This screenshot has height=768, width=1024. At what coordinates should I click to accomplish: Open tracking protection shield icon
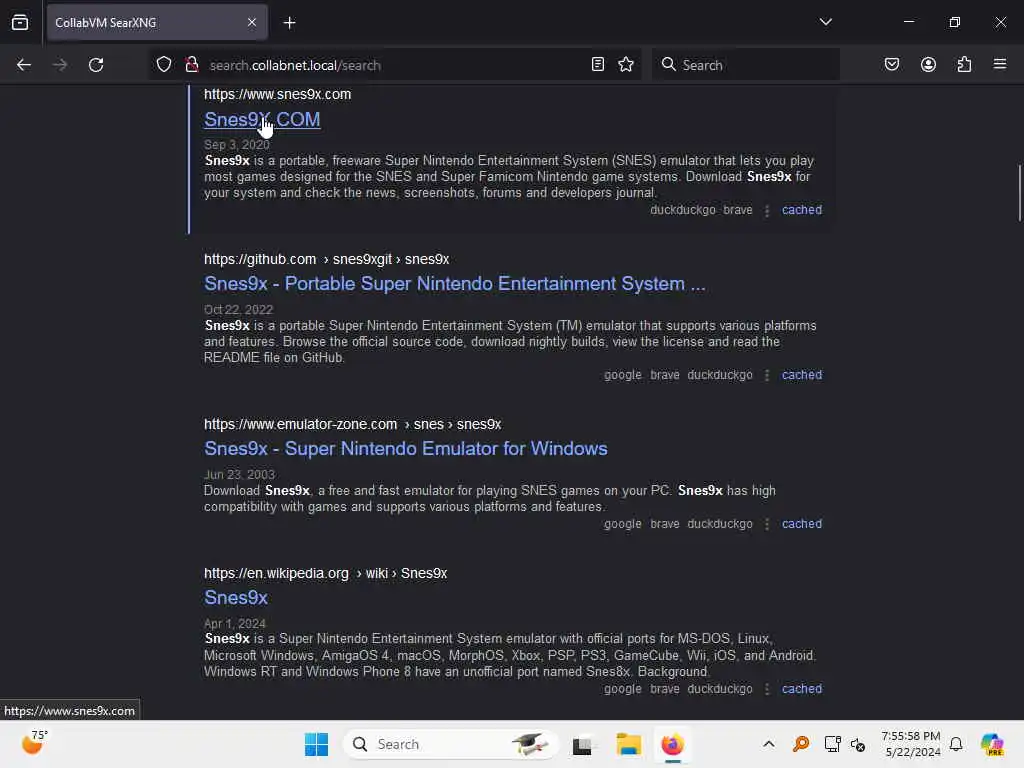[164, 64]
